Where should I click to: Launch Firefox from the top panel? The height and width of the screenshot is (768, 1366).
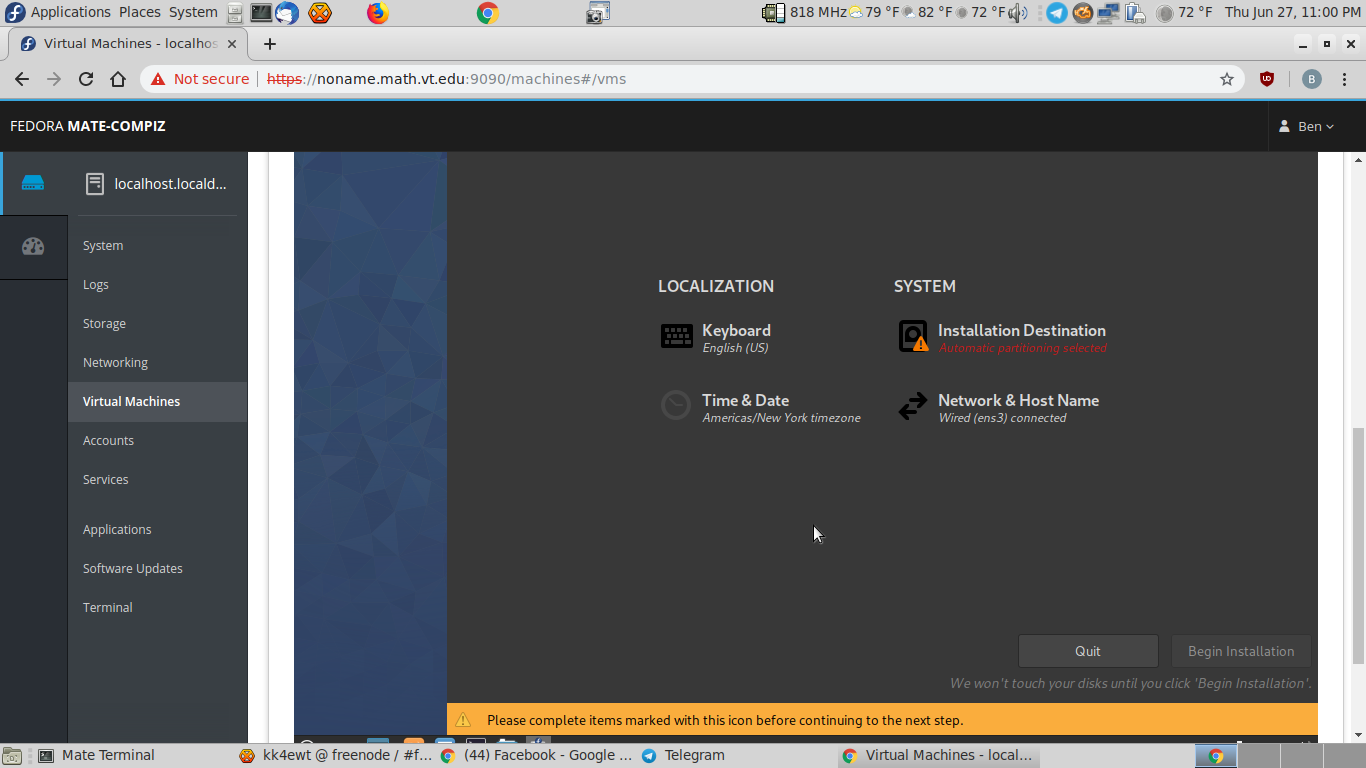point(377,13)
